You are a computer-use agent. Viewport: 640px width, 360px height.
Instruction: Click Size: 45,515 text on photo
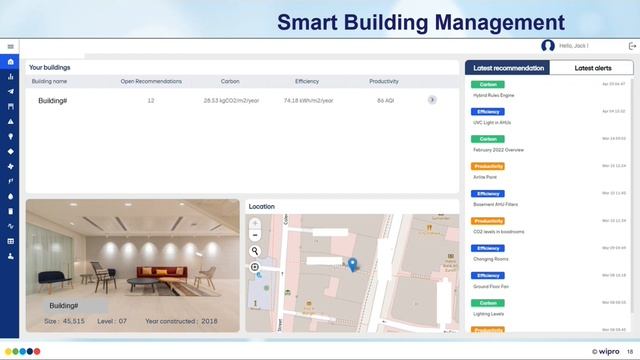point(64,321)
